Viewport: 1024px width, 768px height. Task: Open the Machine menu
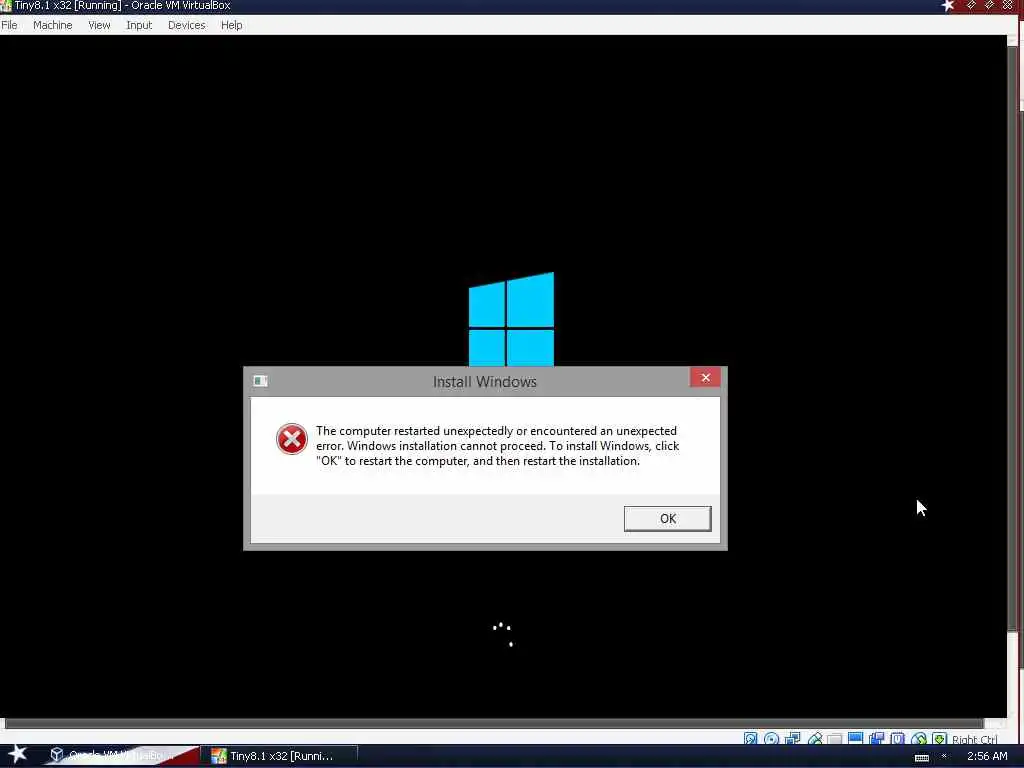pyautogui.click(x=52, y=25)
